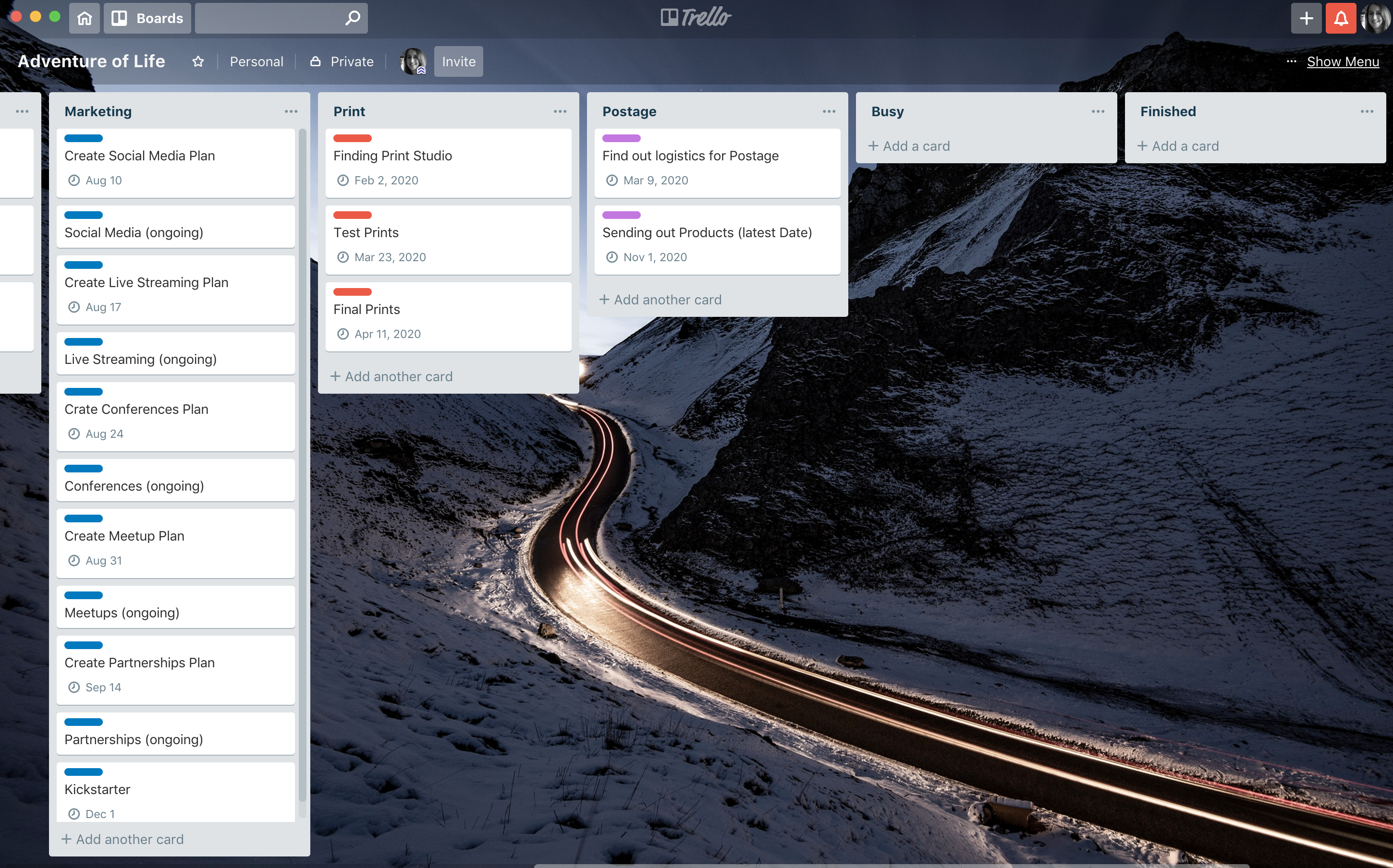Add another card to the Marketing list
Viewport: 1393px width, 868px height.
(x=123, y=839)
